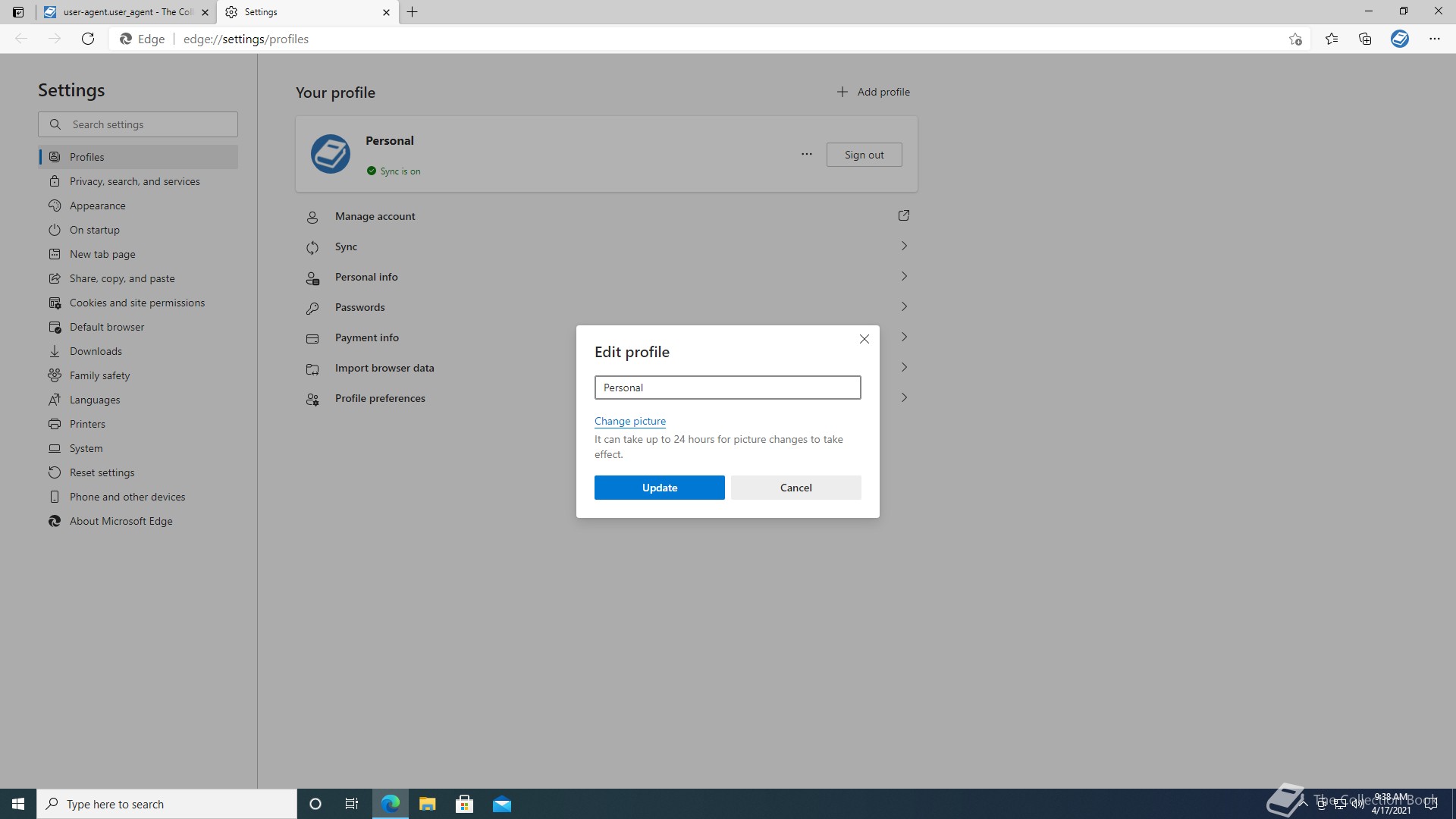Click the refresh page icon
The height and width of the screenshot is (819, 1456).
[88, 39]
